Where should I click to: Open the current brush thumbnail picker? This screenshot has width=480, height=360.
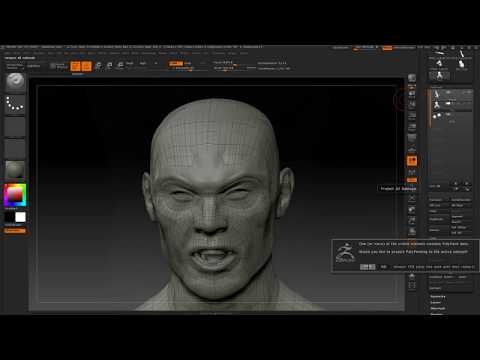click(15, 82)
